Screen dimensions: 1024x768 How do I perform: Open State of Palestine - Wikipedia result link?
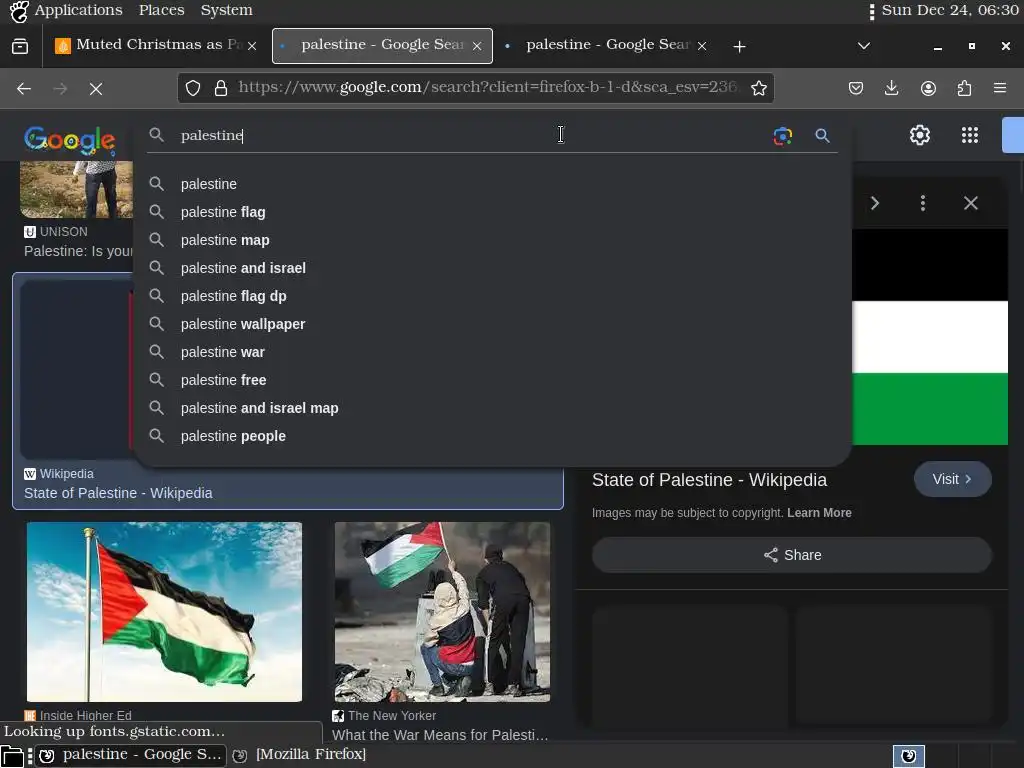[118, 493]
